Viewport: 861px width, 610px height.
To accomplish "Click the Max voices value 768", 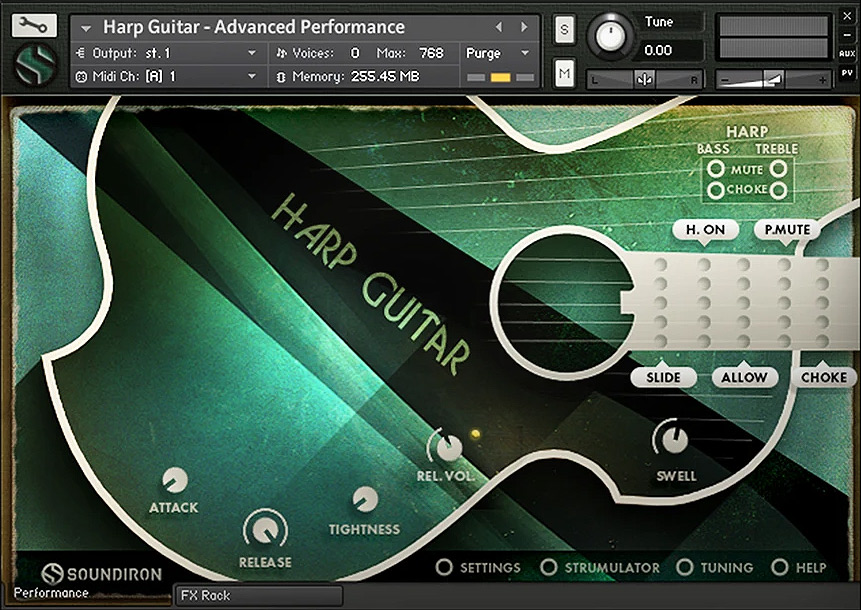I will point(431,53).
